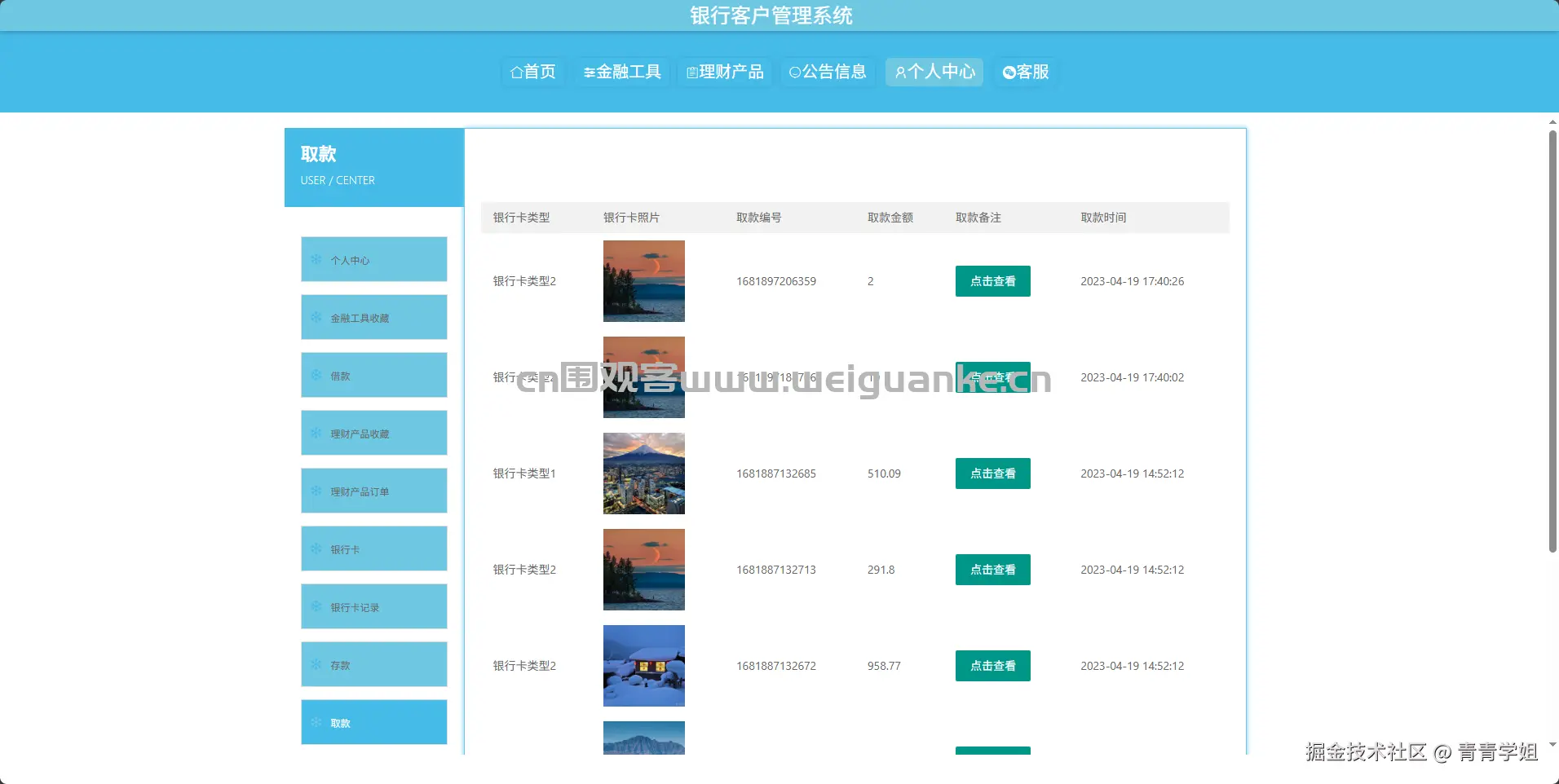This screenshot has height=784, width=1559.
Task: Click the person icon beside 个人中心 in navigation
Action: coord(901,73)
